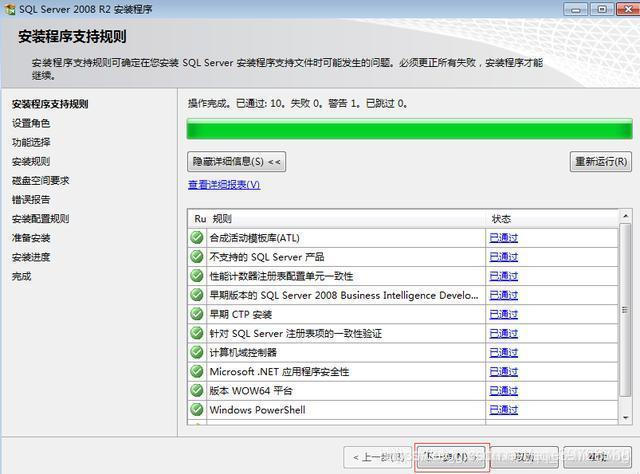Click the 重新运行(R) button
640x474 pixels.
601,162
